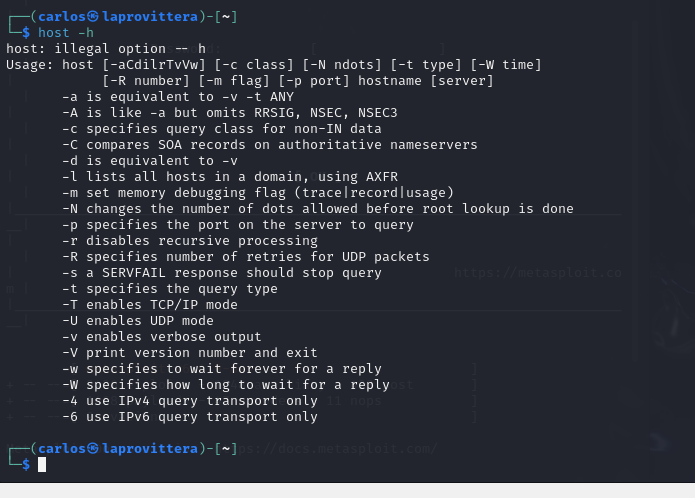Click the '-V print version number' line
Image resolution: width=695 pixels, height=498 pixels.
tap(190, 353)
